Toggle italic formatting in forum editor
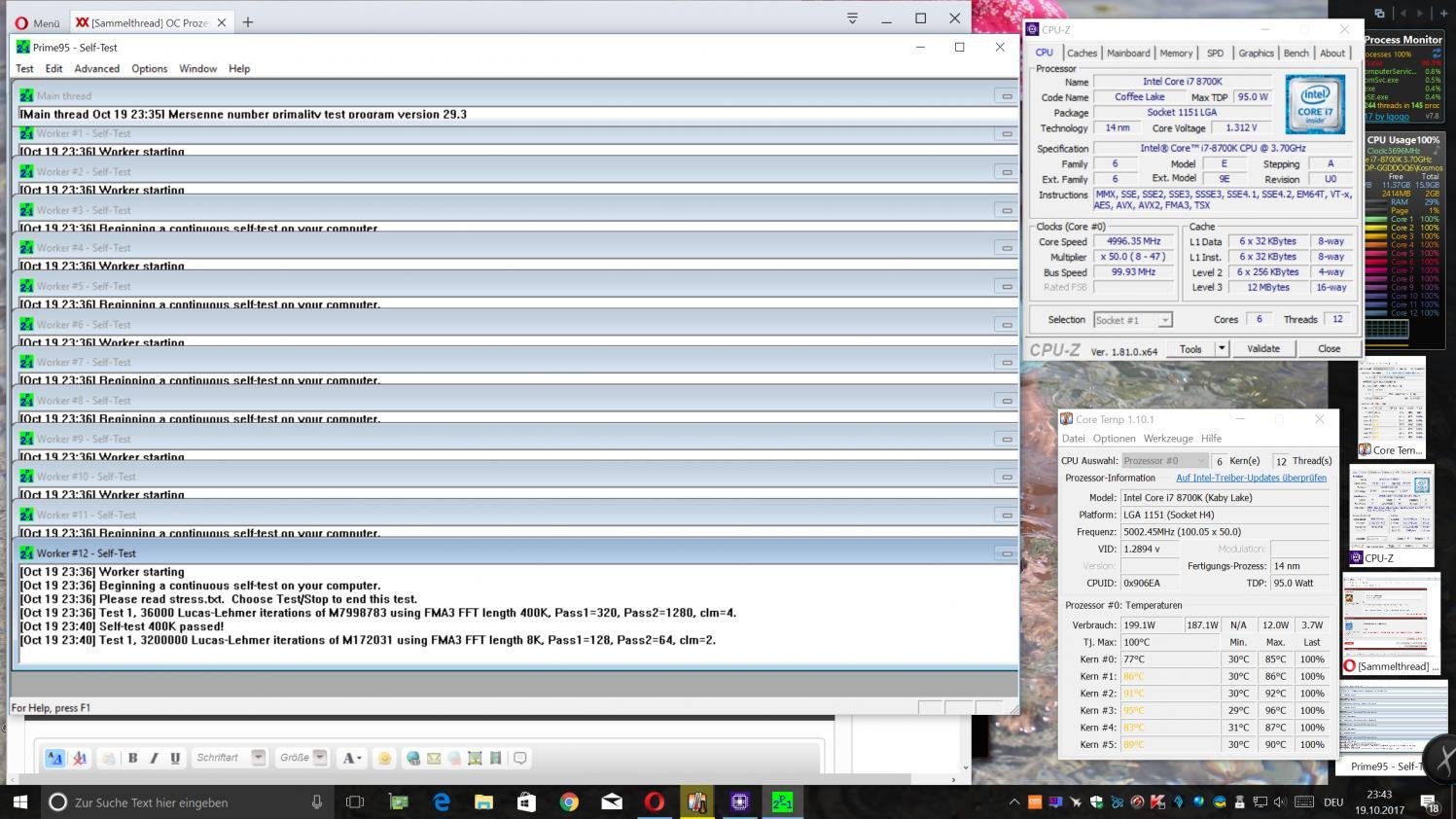 click(154, 758)
